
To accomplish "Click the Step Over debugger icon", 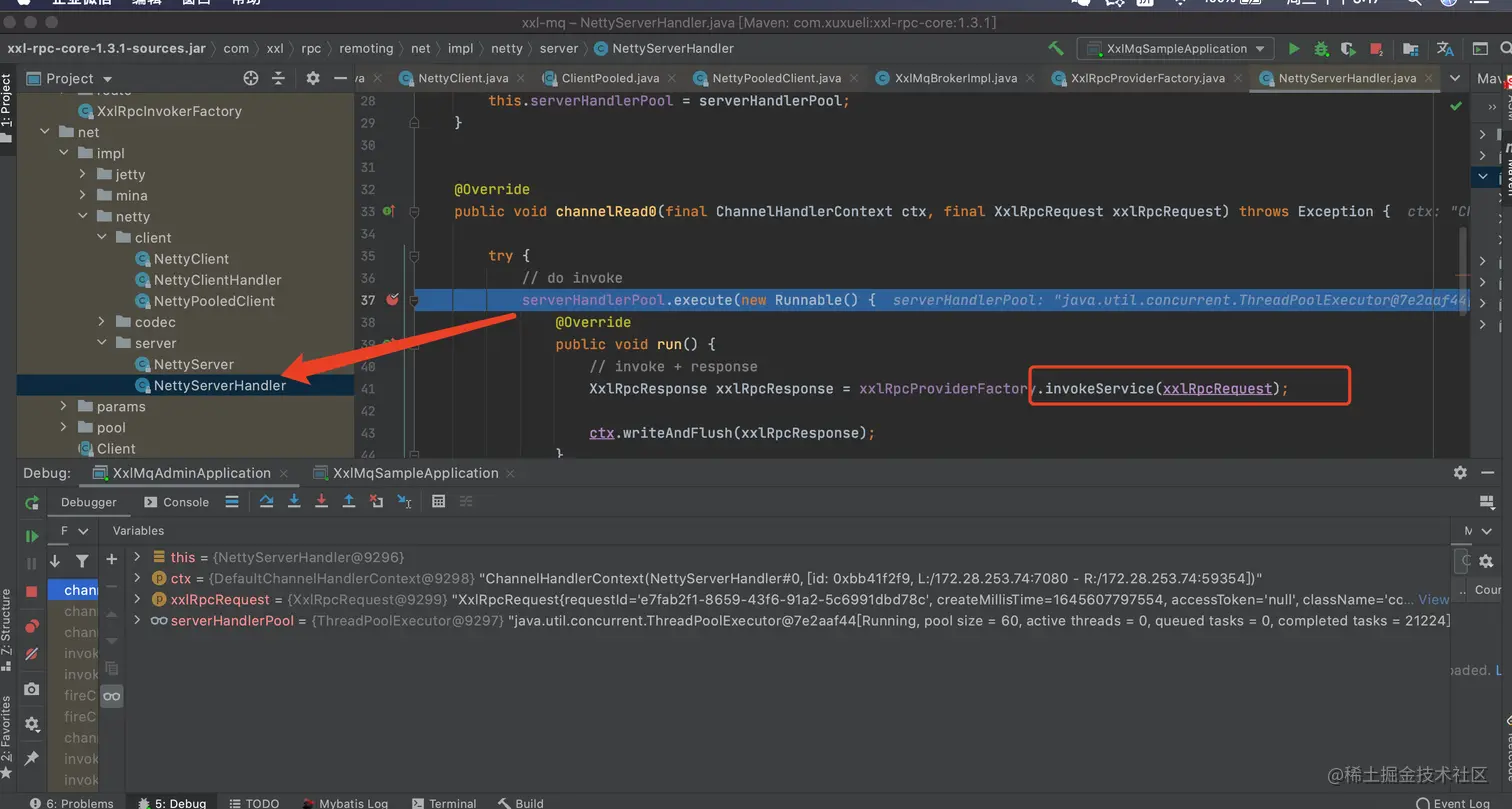I will [267, 502].
